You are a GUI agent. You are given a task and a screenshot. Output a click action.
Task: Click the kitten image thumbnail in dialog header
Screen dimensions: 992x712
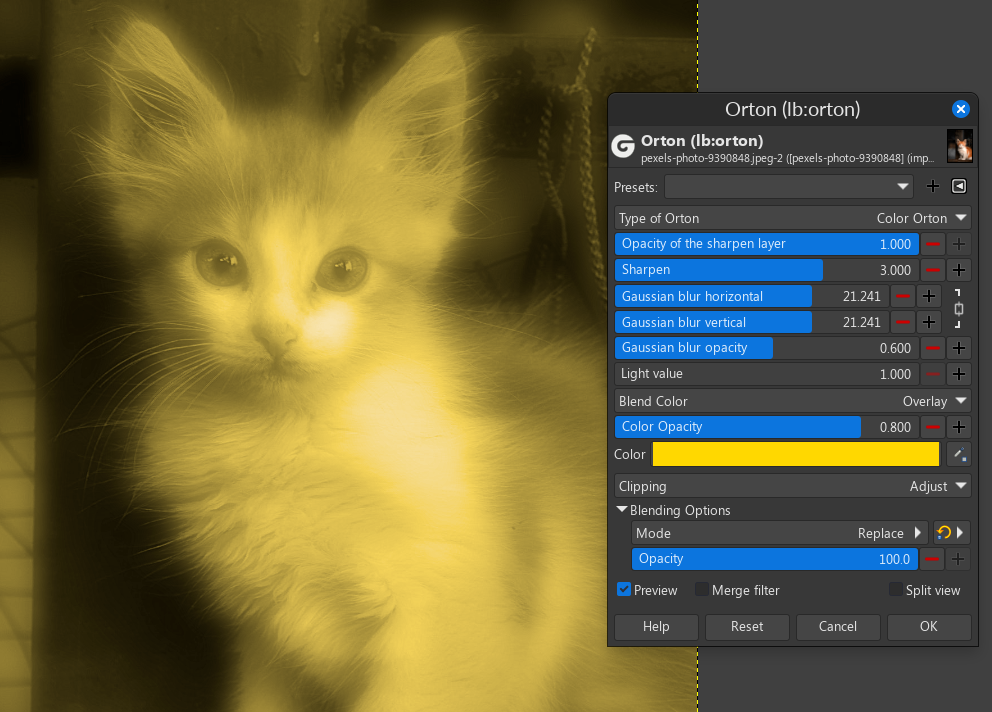[959, 146]
